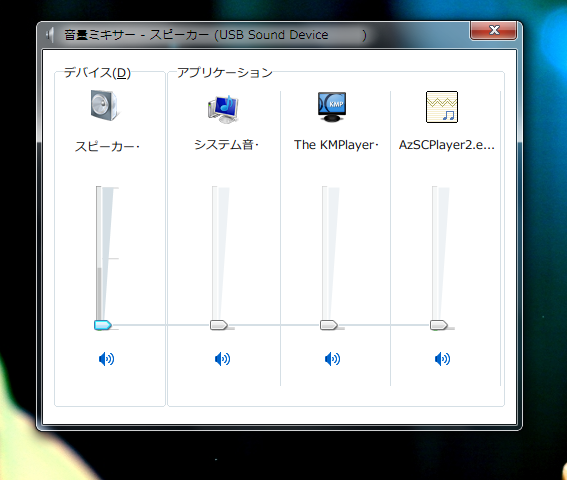Mute The KMPlayer volume

[x=332, y=359]
